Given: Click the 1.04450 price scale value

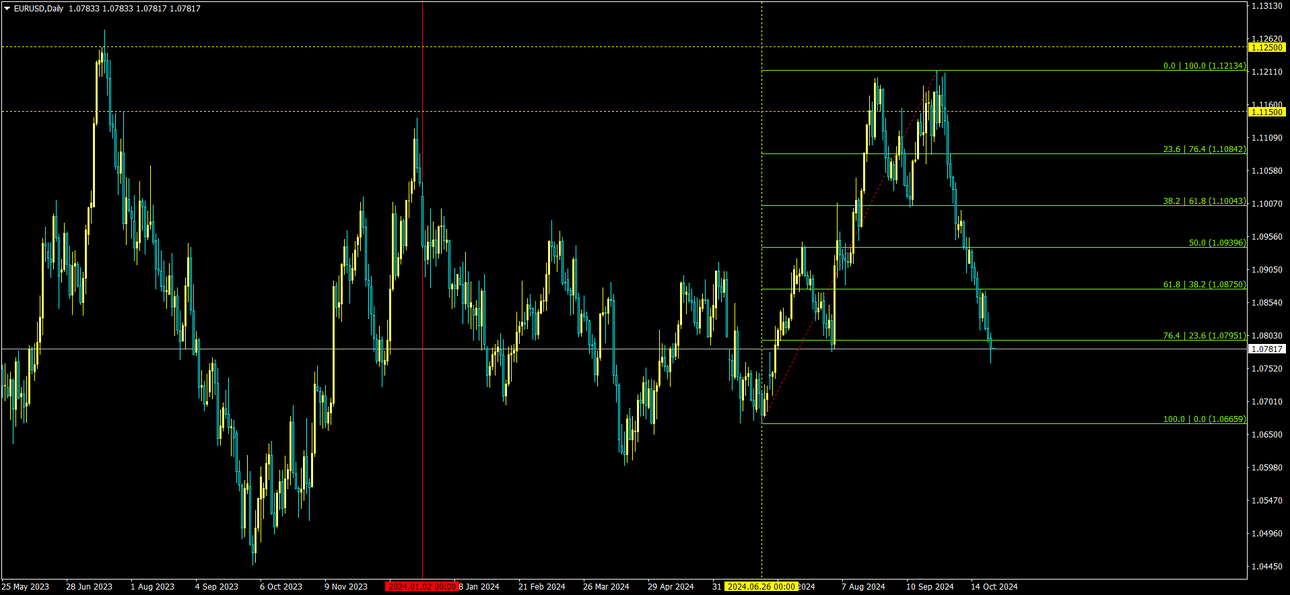Looking at the screenshot, I should (1267, 566).
